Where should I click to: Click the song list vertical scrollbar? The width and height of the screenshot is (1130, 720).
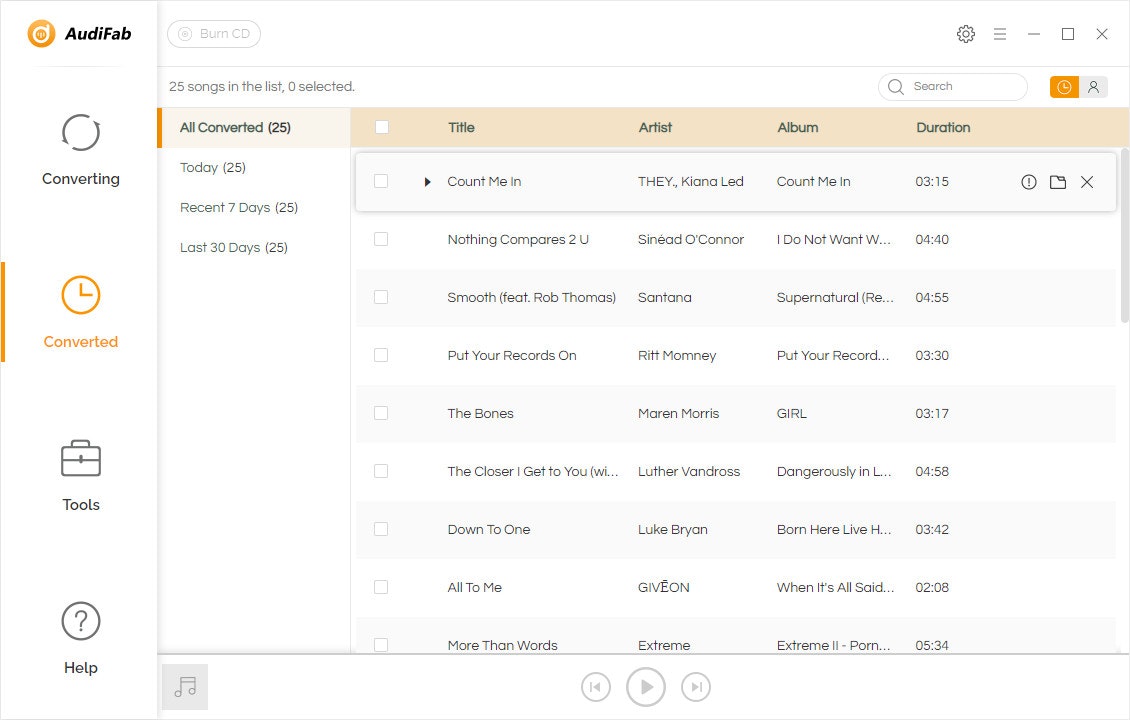[1125, 236]
